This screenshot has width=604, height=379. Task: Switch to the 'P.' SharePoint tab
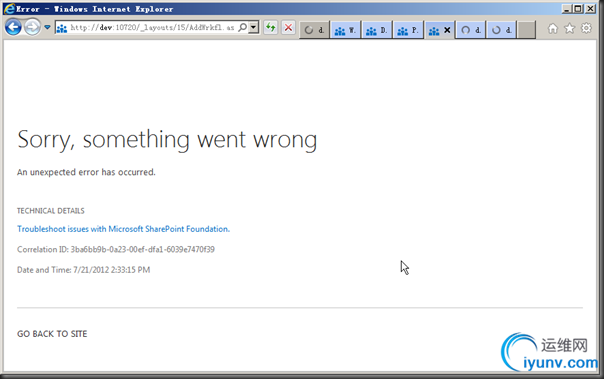point(408,30)
